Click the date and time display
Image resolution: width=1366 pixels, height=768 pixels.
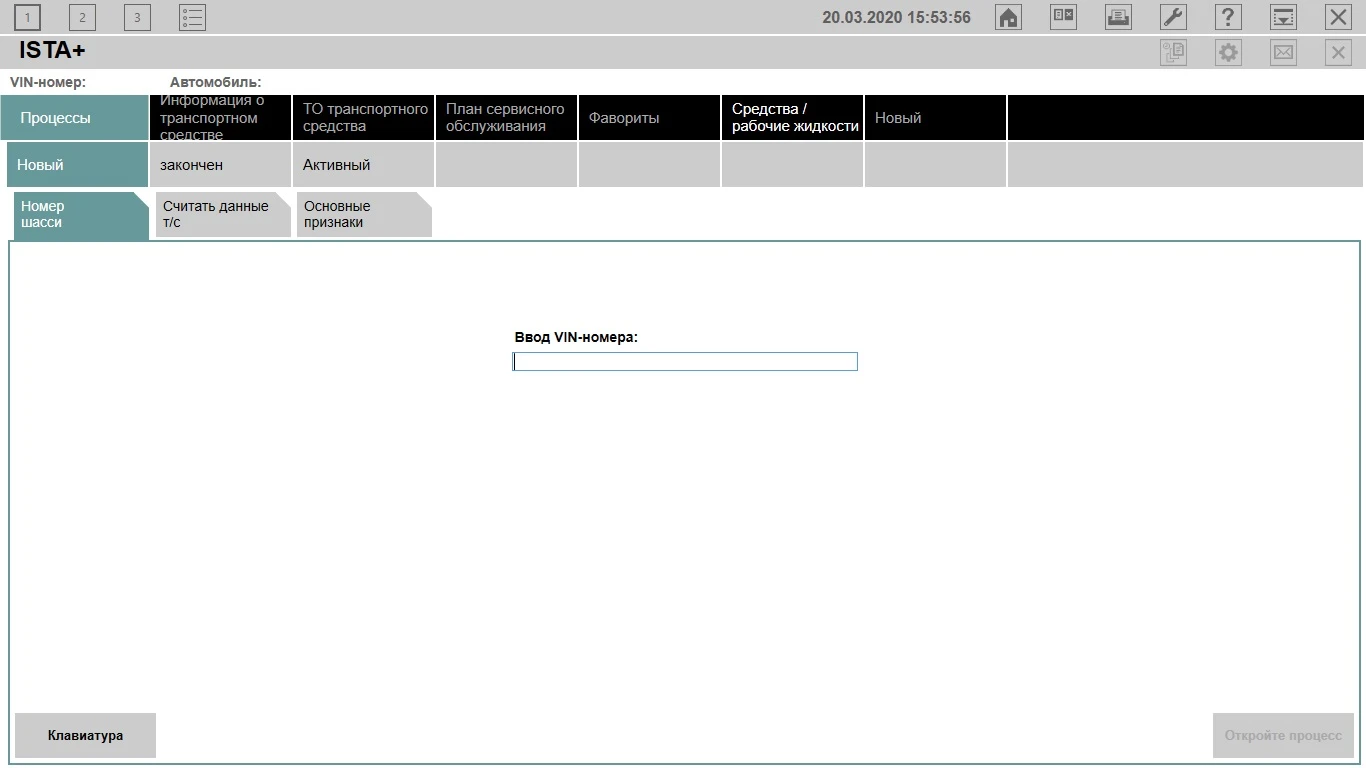coord(896,18)
